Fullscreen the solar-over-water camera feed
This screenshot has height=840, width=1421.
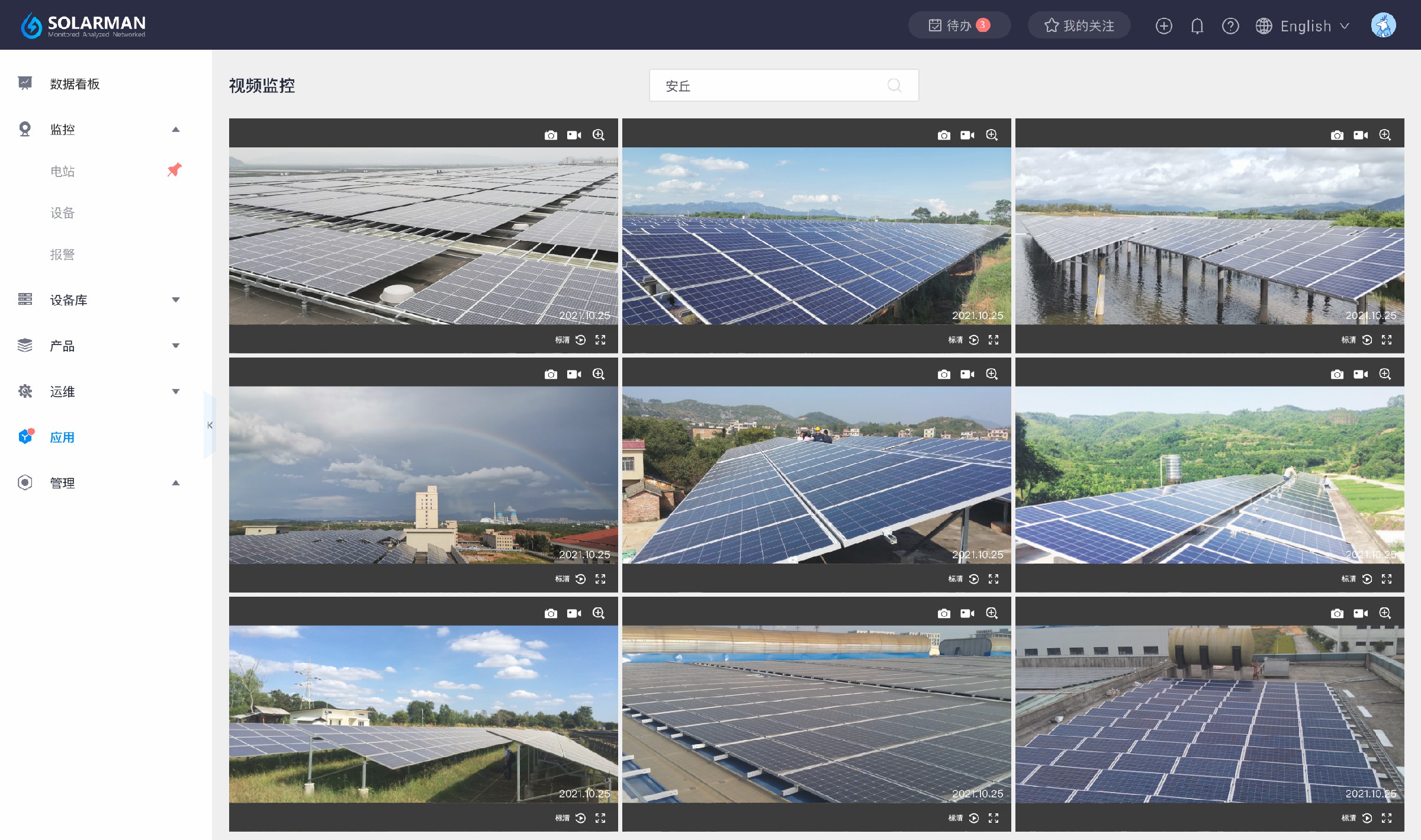coord(1387,340)
